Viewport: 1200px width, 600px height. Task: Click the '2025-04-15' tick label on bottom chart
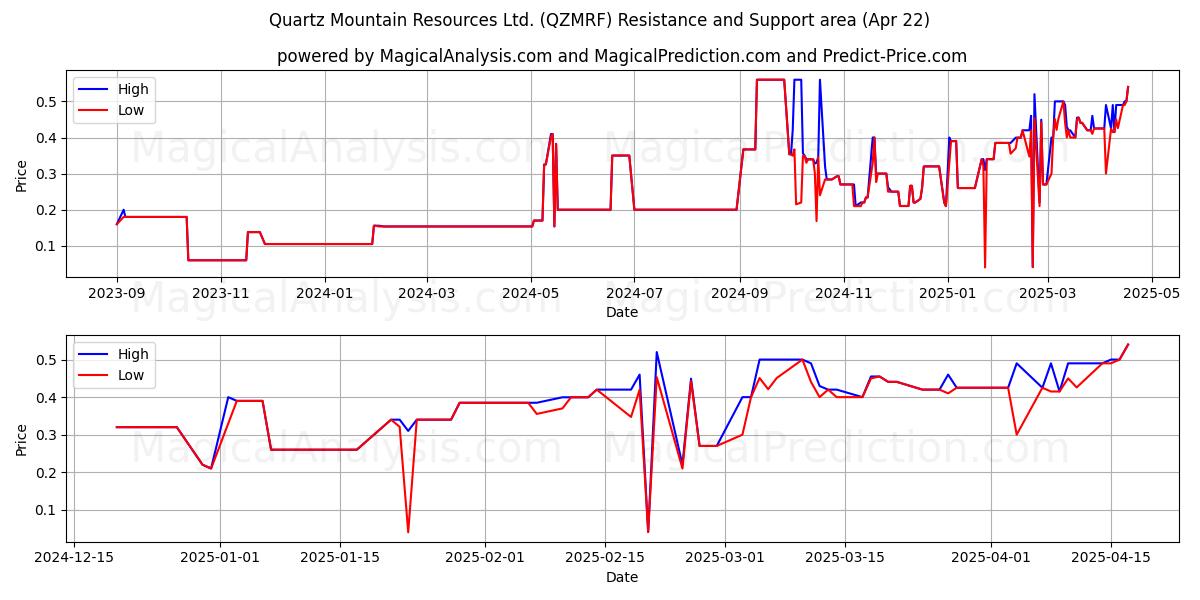pyautogui.click(x=1110, y=559)
